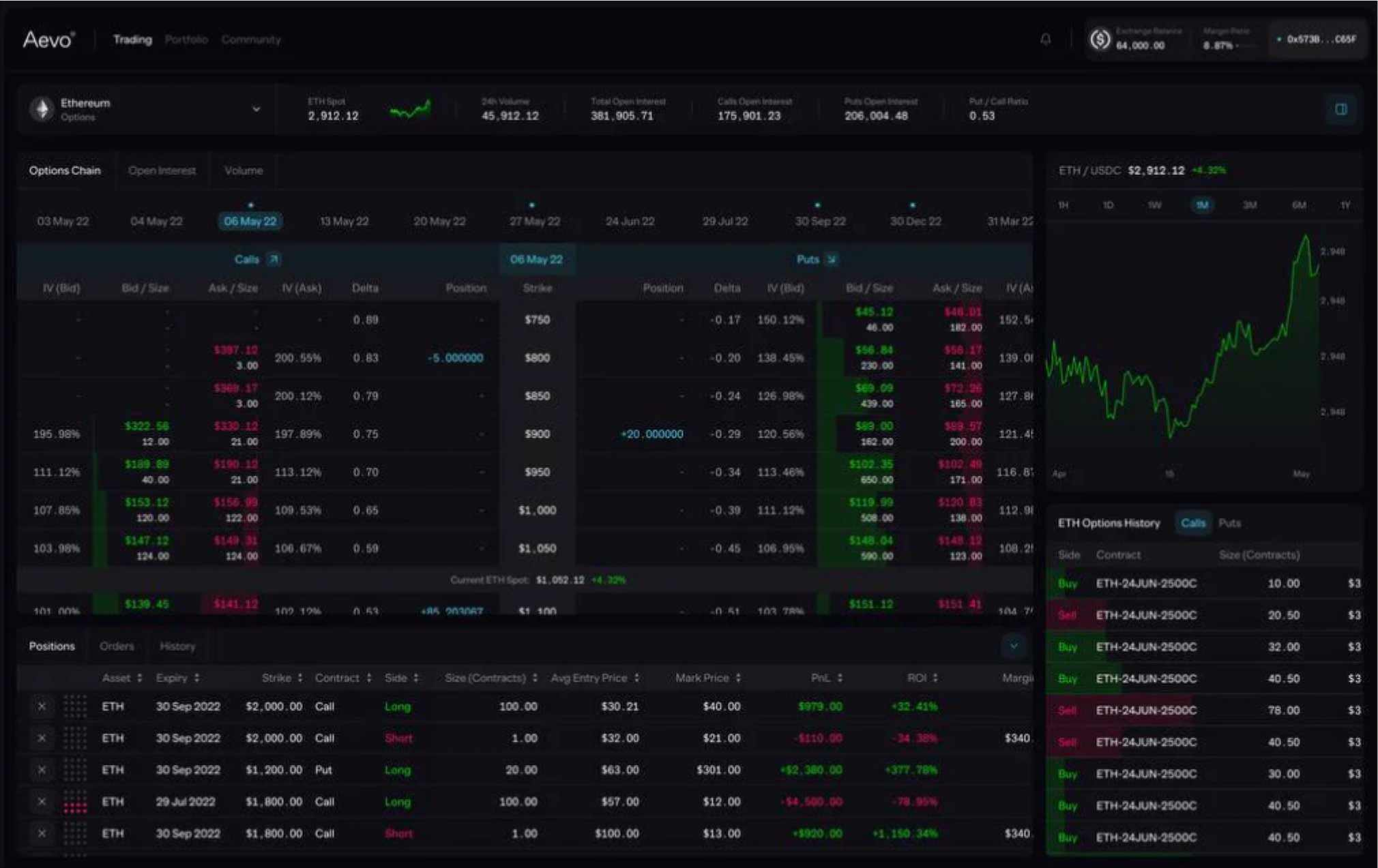The image size is (1378, 868).
Task: Click the Aevo logo
Action: pyautogui.click(x=48, y=40)
